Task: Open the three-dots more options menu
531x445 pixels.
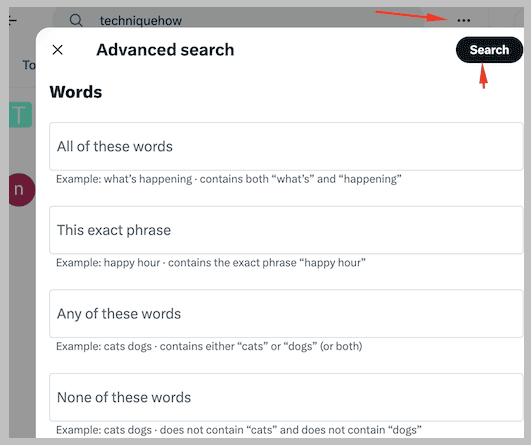Action: click(463, 20)
